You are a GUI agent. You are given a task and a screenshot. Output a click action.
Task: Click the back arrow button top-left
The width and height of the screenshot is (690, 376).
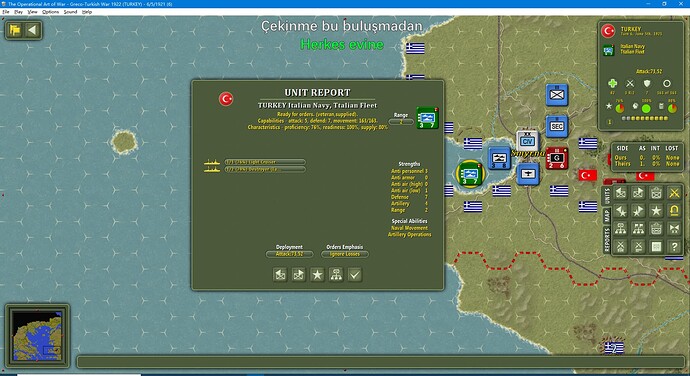click(32, 30)
